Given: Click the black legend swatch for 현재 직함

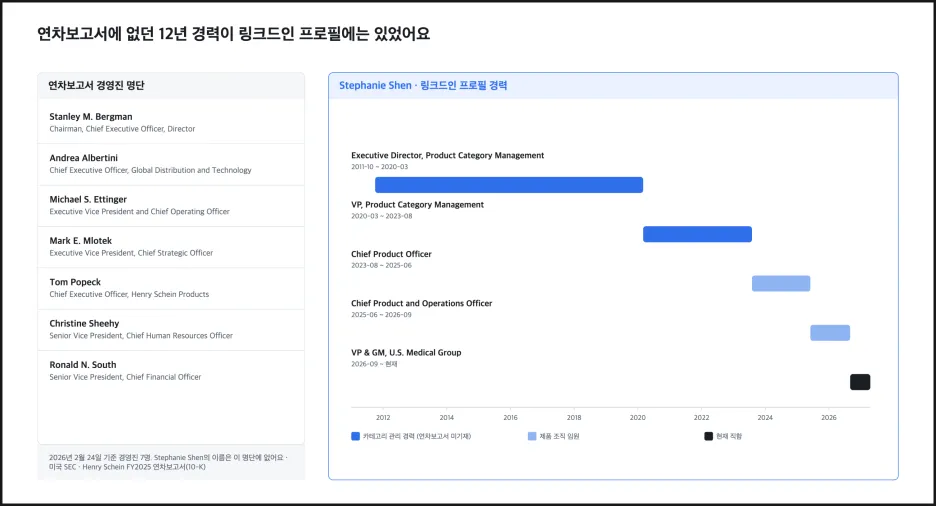Looking at the screenshot, I should [709, 436].
